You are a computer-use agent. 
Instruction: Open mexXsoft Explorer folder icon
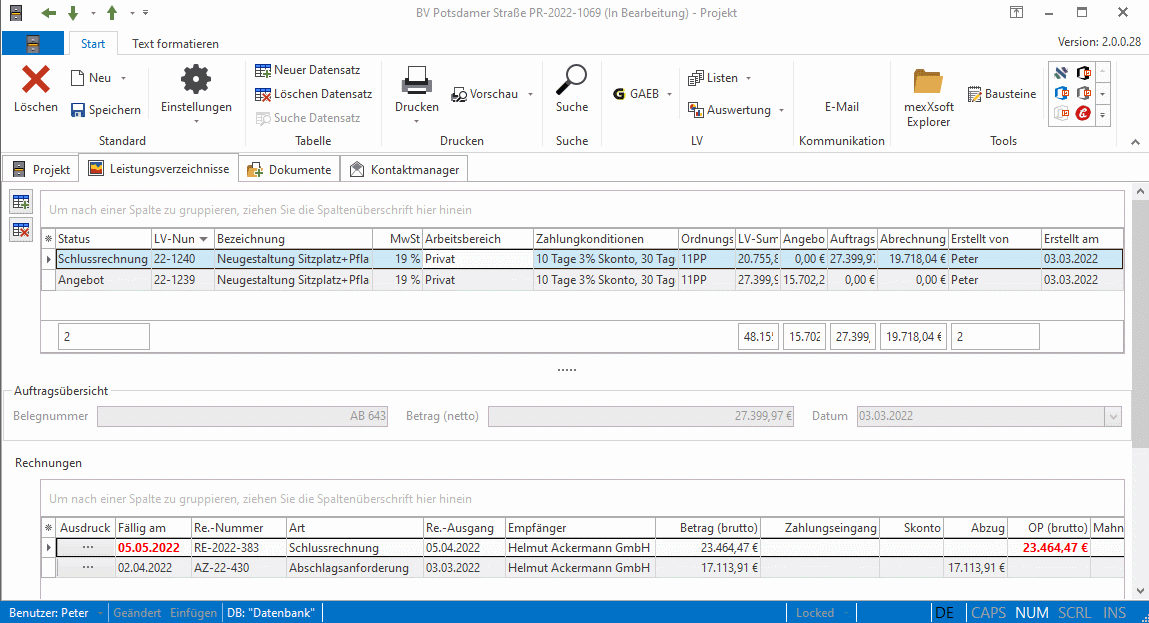[x=928, y=81]
